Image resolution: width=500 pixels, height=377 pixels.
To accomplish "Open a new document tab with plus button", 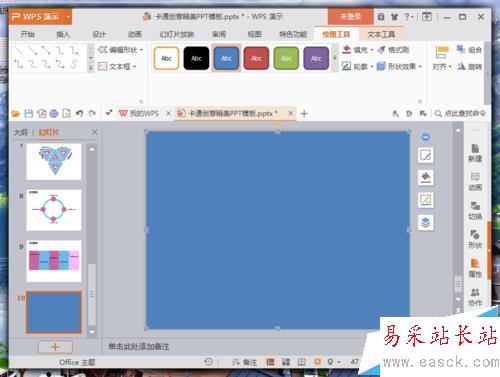I will pyautogui.click(x=304, y=114).
